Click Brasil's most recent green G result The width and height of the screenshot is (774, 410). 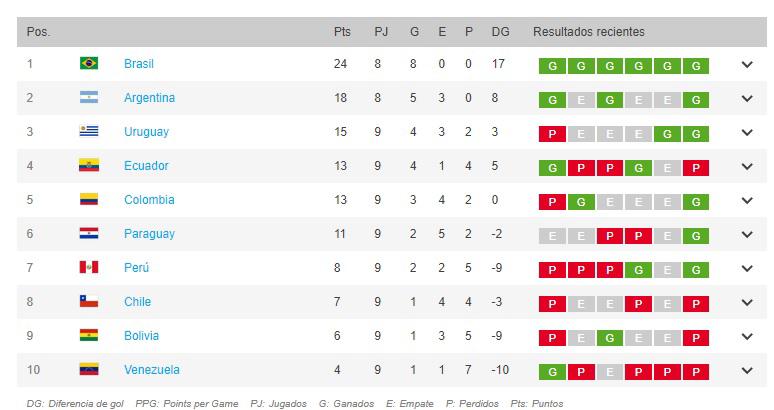tap(697, 67)
